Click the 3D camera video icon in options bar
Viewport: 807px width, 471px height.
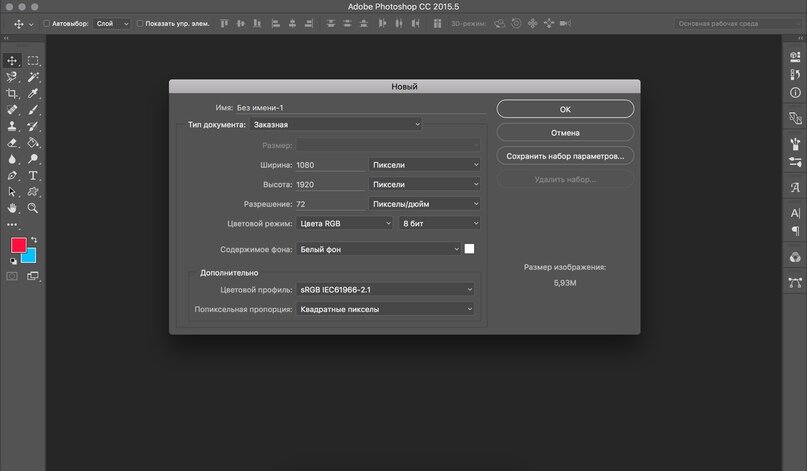(x=565, y=24)
